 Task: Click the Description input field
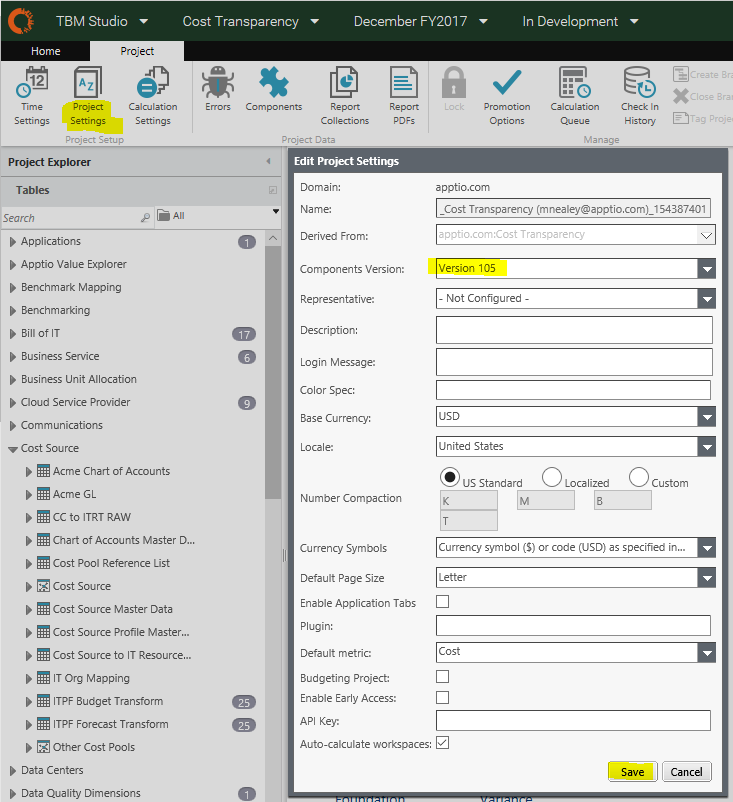[574, 330]
